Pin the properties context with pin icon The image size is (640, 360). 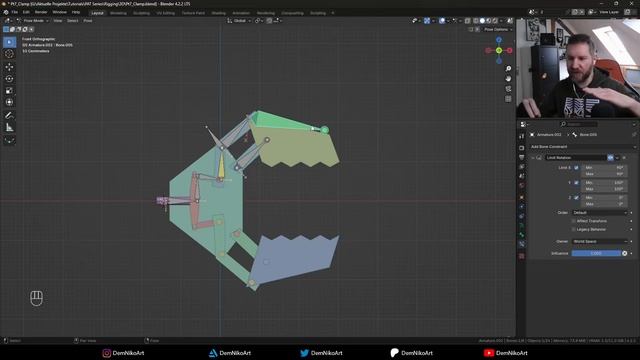tap(634, 134)
